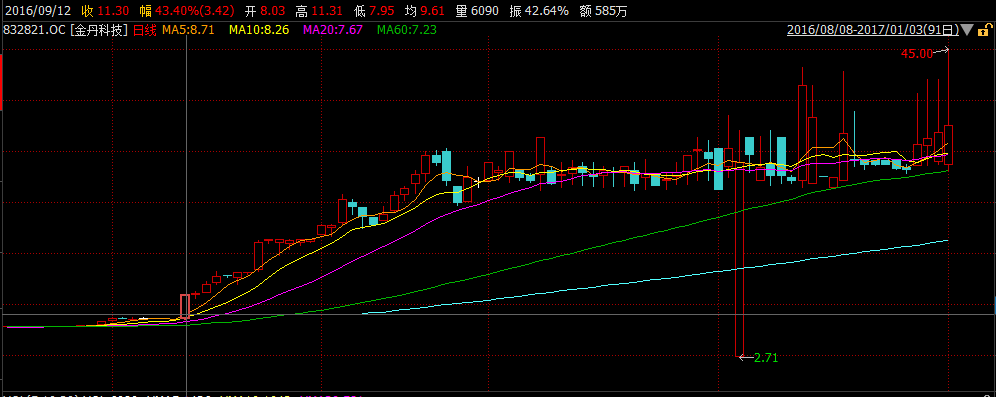Screen dimensions: 996x397
Task: Click the high price 11.31
Action: [x=327, y=11]
